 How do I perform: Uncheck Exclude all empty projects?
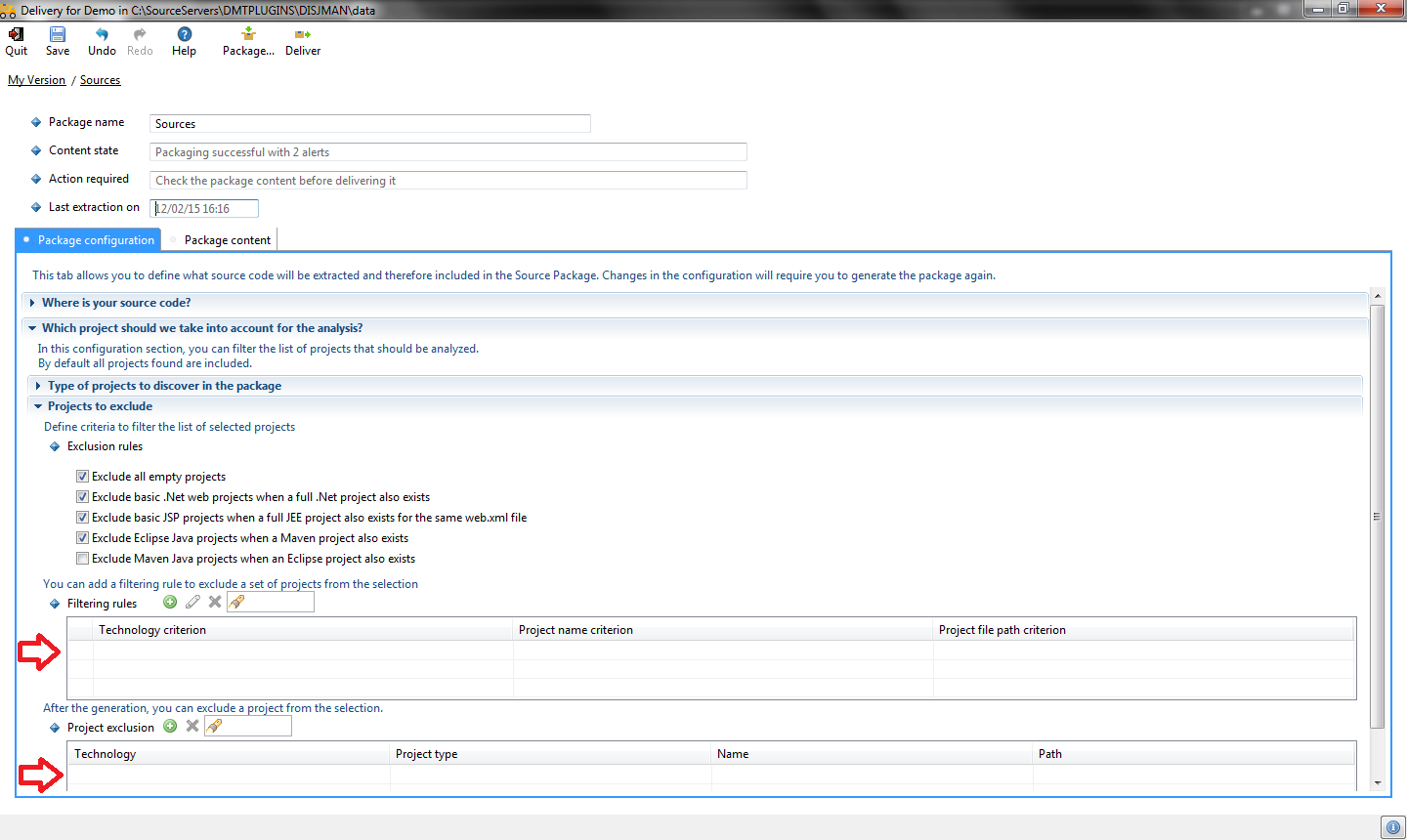click(x=83, y=477)
